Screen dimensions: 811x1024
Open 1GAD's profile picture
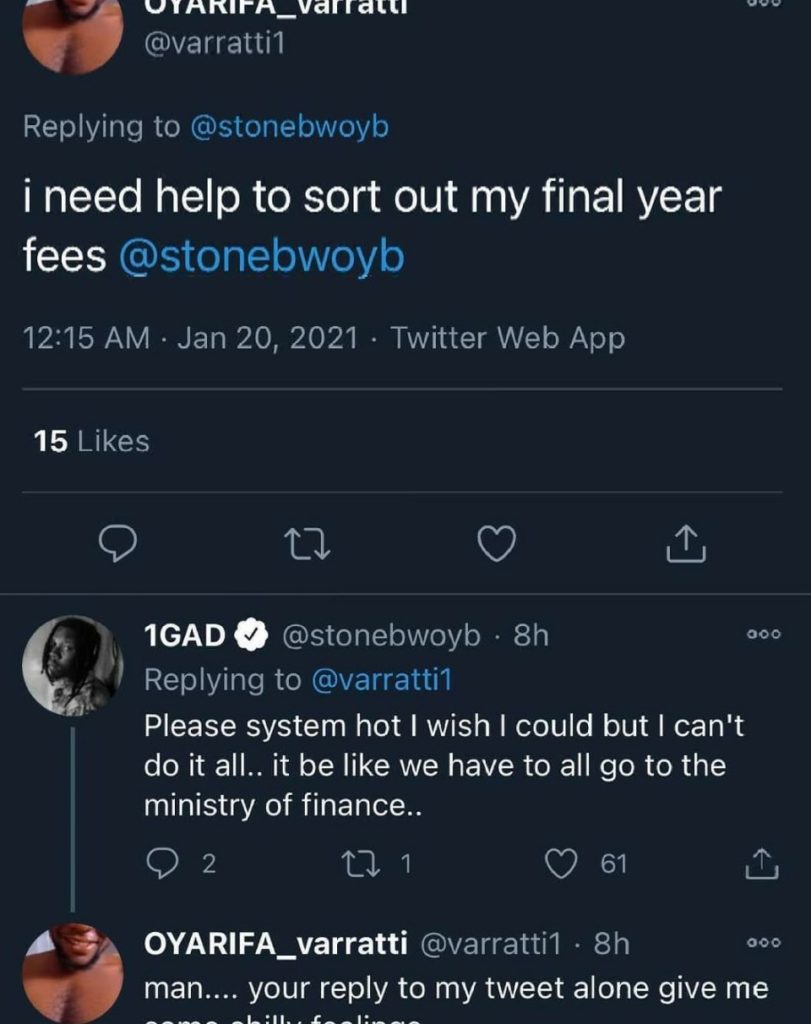pos(72,665)
